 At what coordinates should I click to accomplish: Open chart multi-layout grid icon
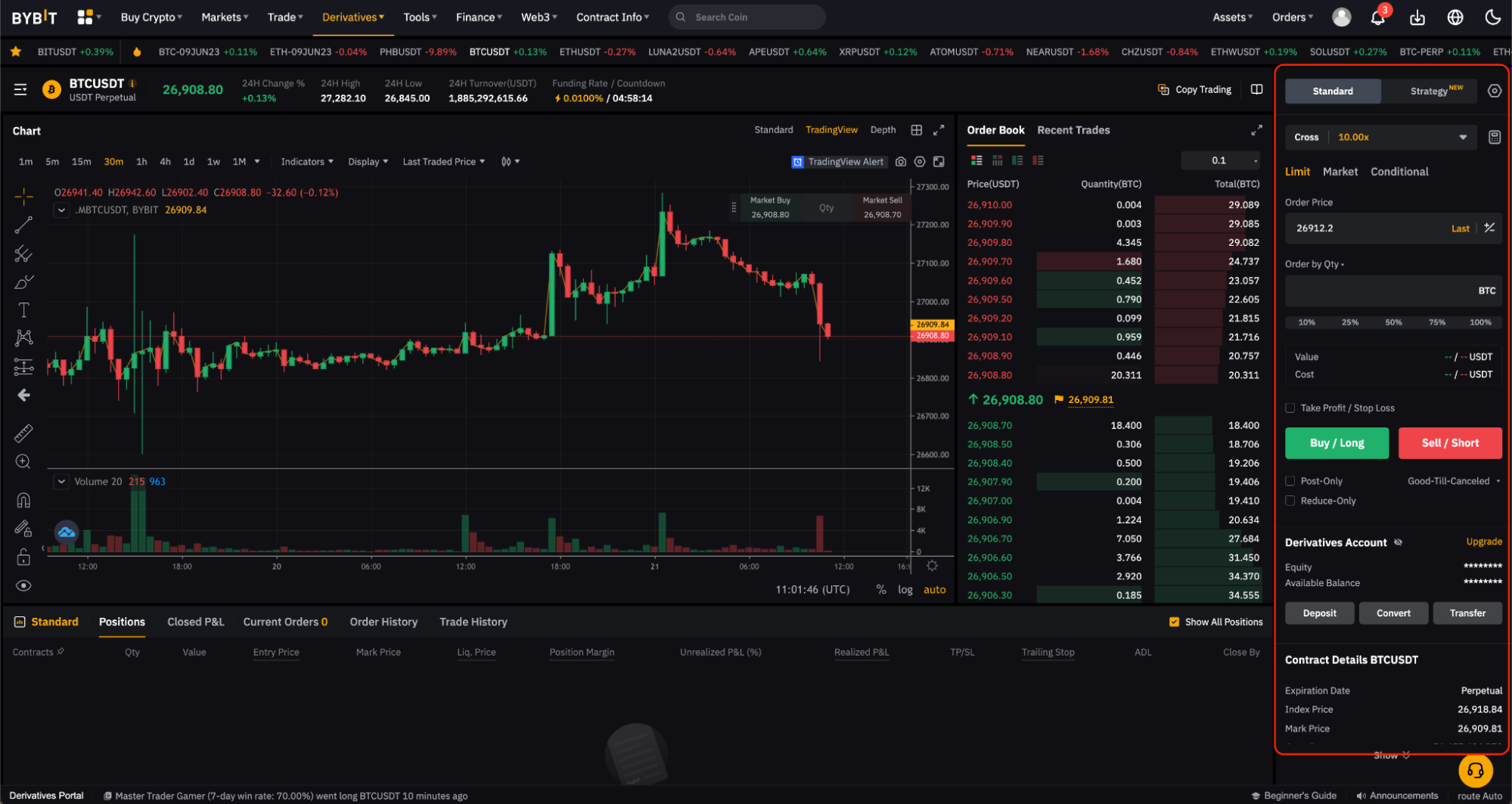tap(917, 130)
